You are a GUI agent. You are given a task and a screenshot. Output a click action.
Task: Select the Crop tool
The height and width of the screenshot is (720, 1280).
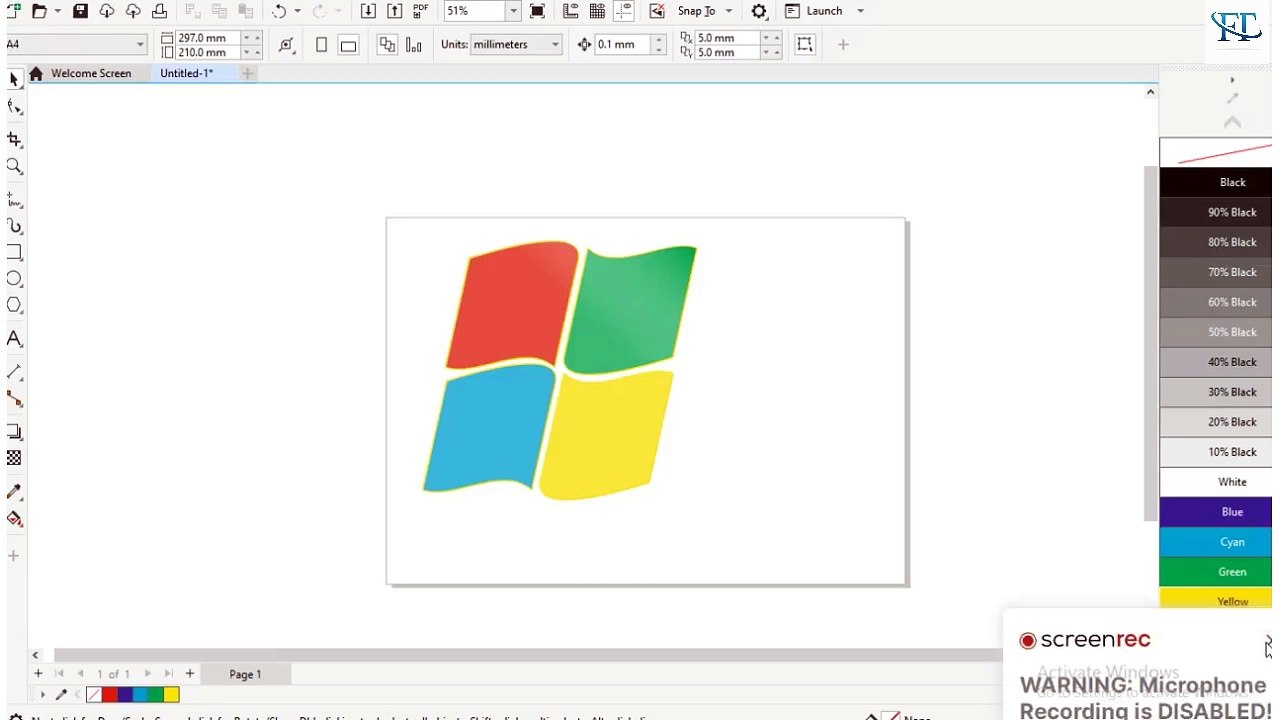(14, 140)
